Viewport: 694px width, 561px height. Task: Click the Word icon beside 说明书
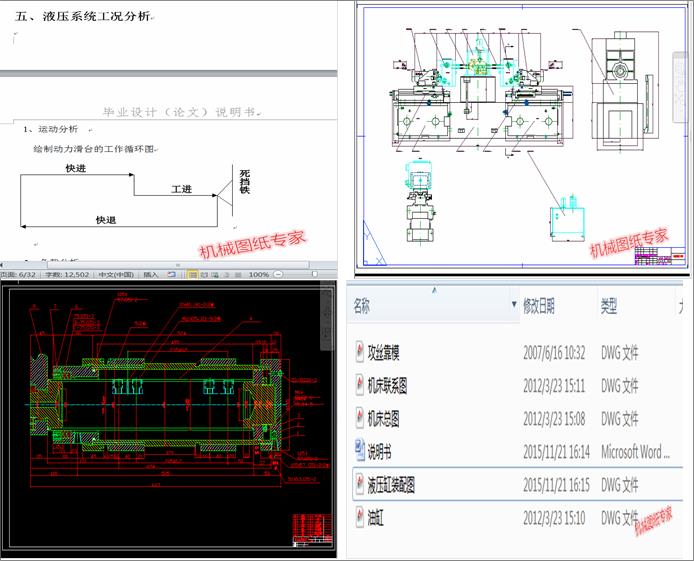359,451
